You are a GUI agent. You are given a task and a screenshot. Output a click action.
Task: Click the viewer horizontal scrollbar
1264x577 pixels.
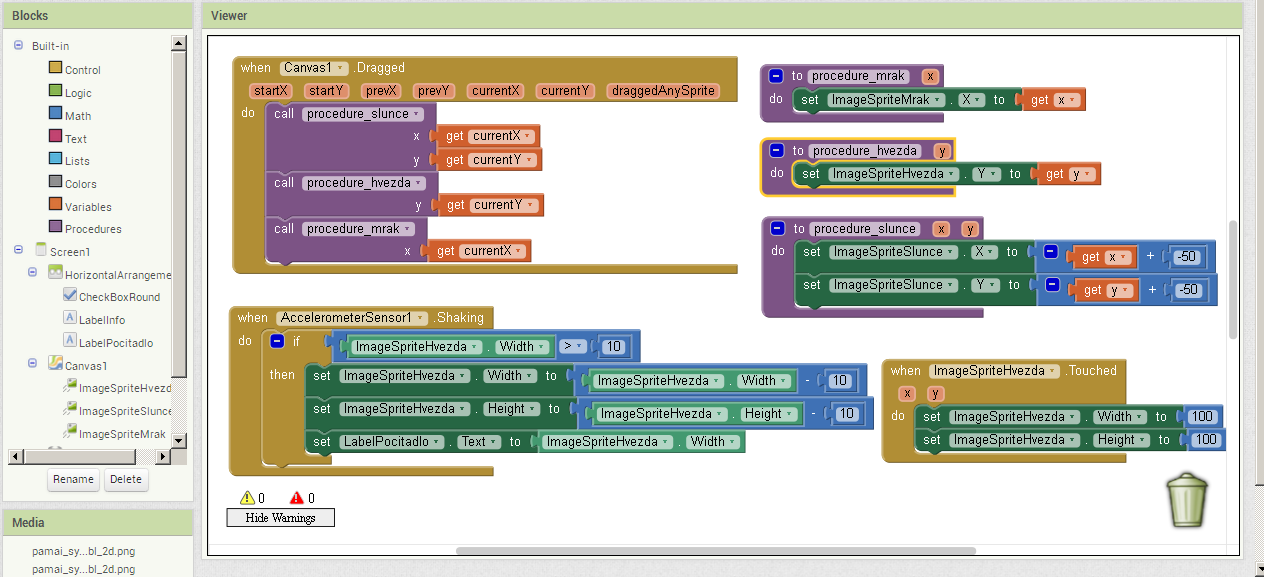(715, 551)
